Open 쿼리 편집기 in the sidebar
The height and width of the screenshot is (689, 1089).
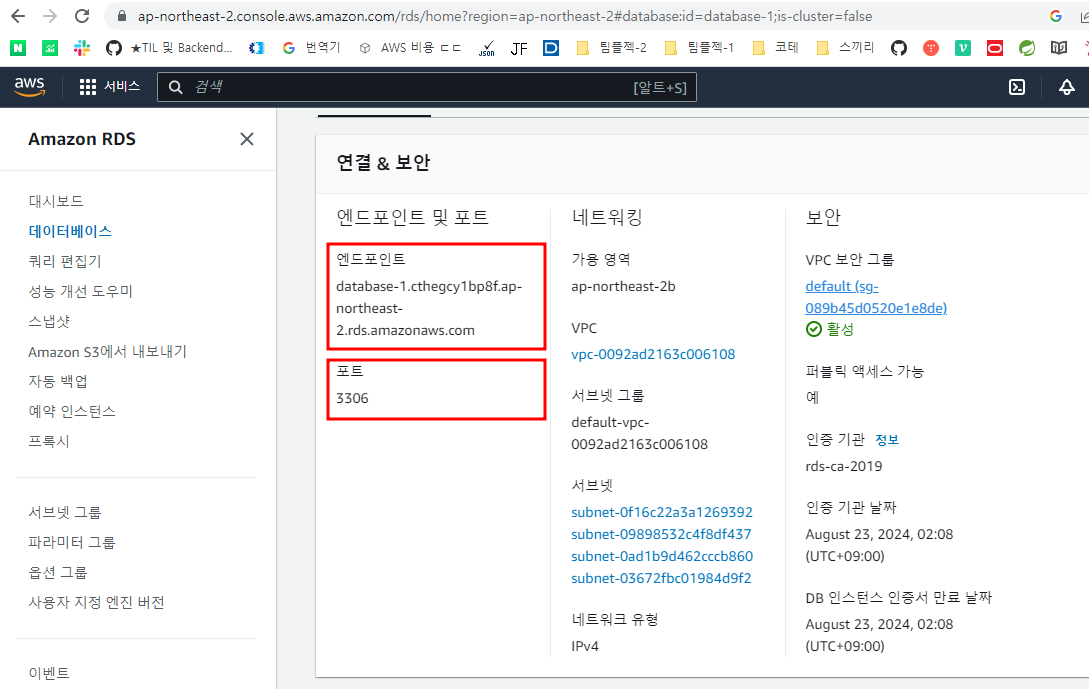(65, 261)
